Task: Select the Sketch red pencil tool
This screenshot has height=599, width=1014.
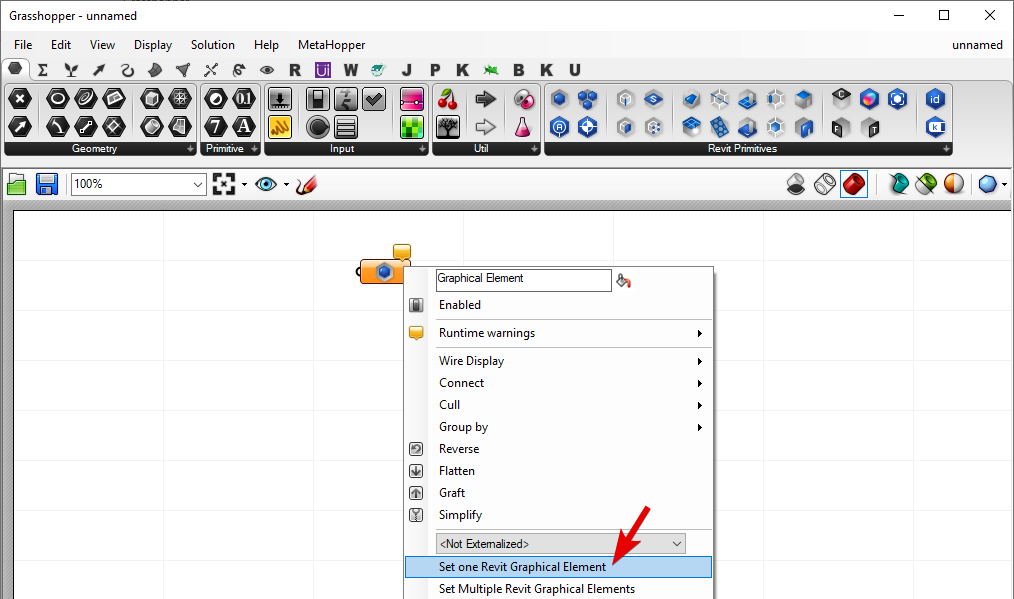Action: [x=306, y=184]
